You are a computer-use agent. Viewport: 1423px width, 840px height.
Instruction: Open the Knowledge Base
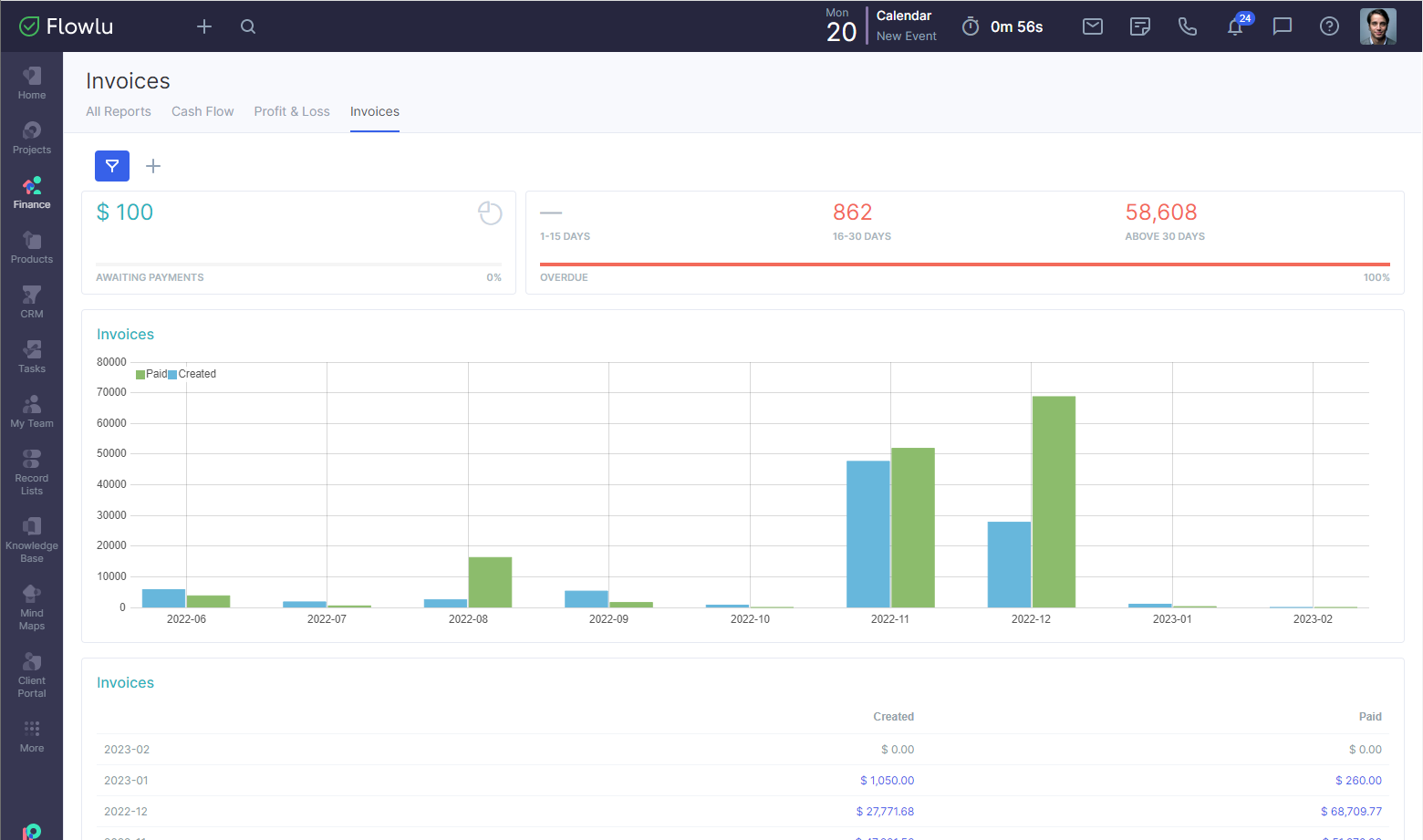pyautogui.click(x=31, y=539)
